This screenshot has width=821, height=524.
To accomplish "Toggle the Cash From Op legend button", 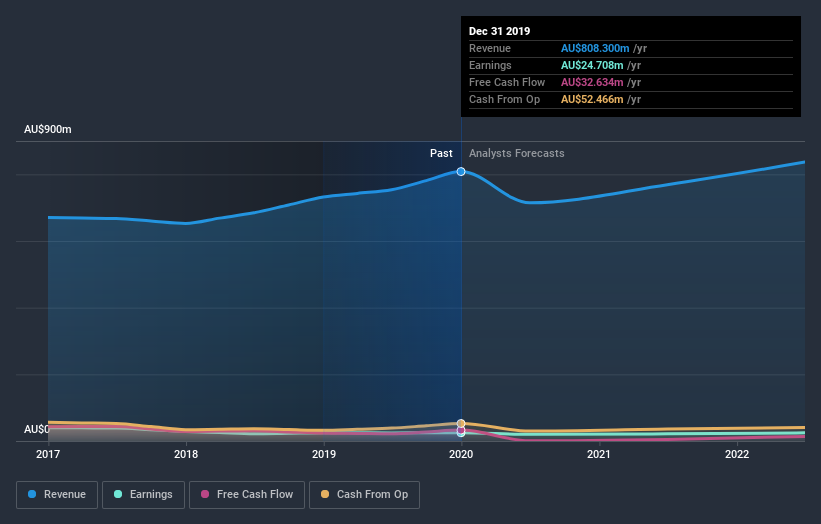I will pos(364,495).
